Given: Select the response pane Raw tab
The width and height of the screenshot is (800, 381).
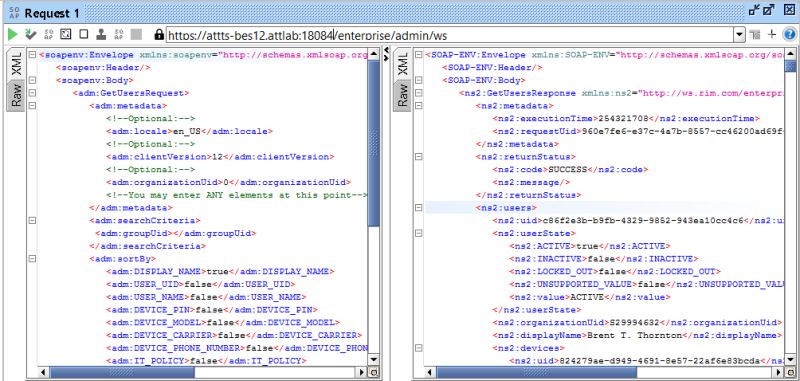Looking at the screenshot, I should [402, 94].
